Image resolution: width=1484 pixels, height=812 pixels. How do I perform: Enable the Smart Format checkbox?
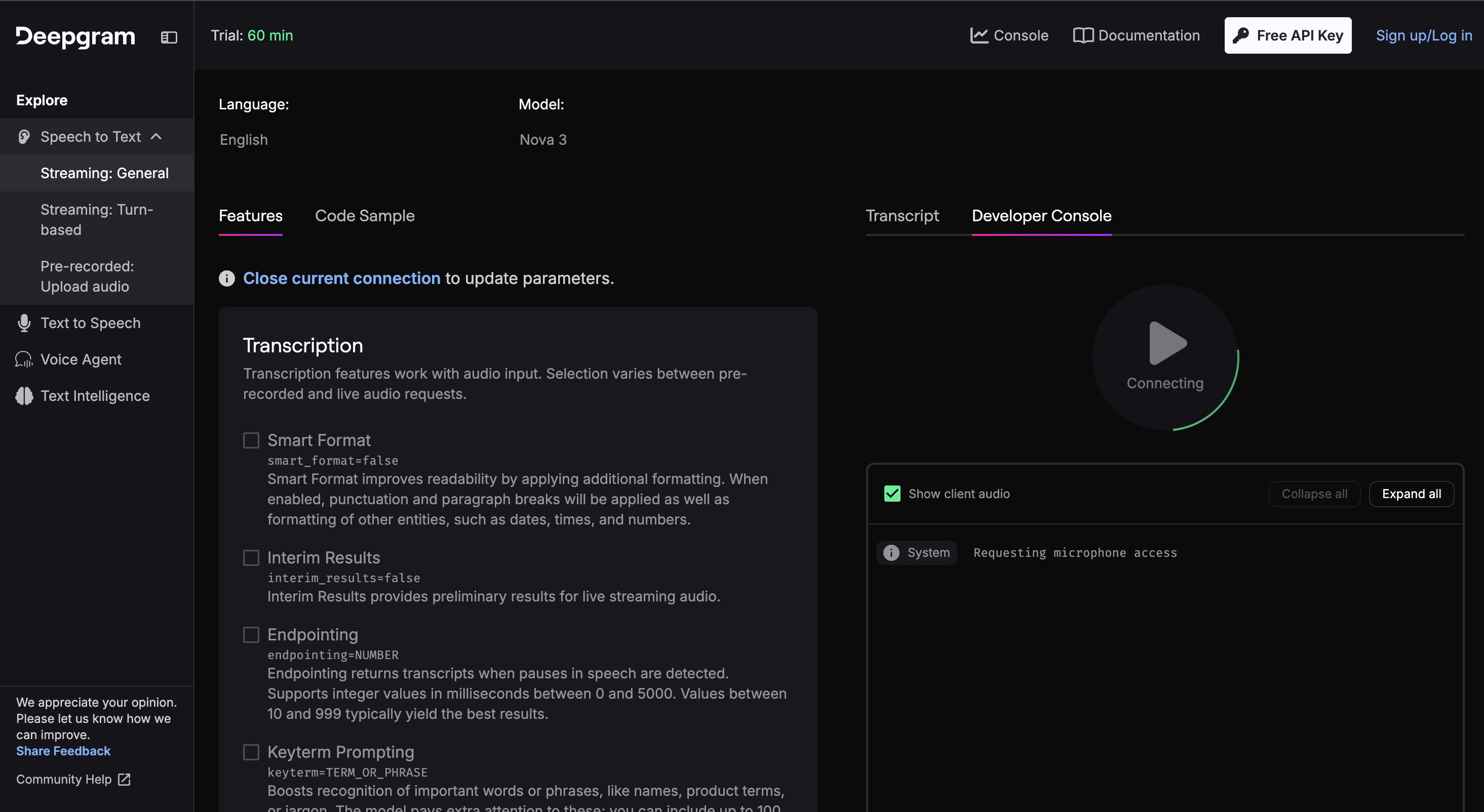tap(251, 440)
